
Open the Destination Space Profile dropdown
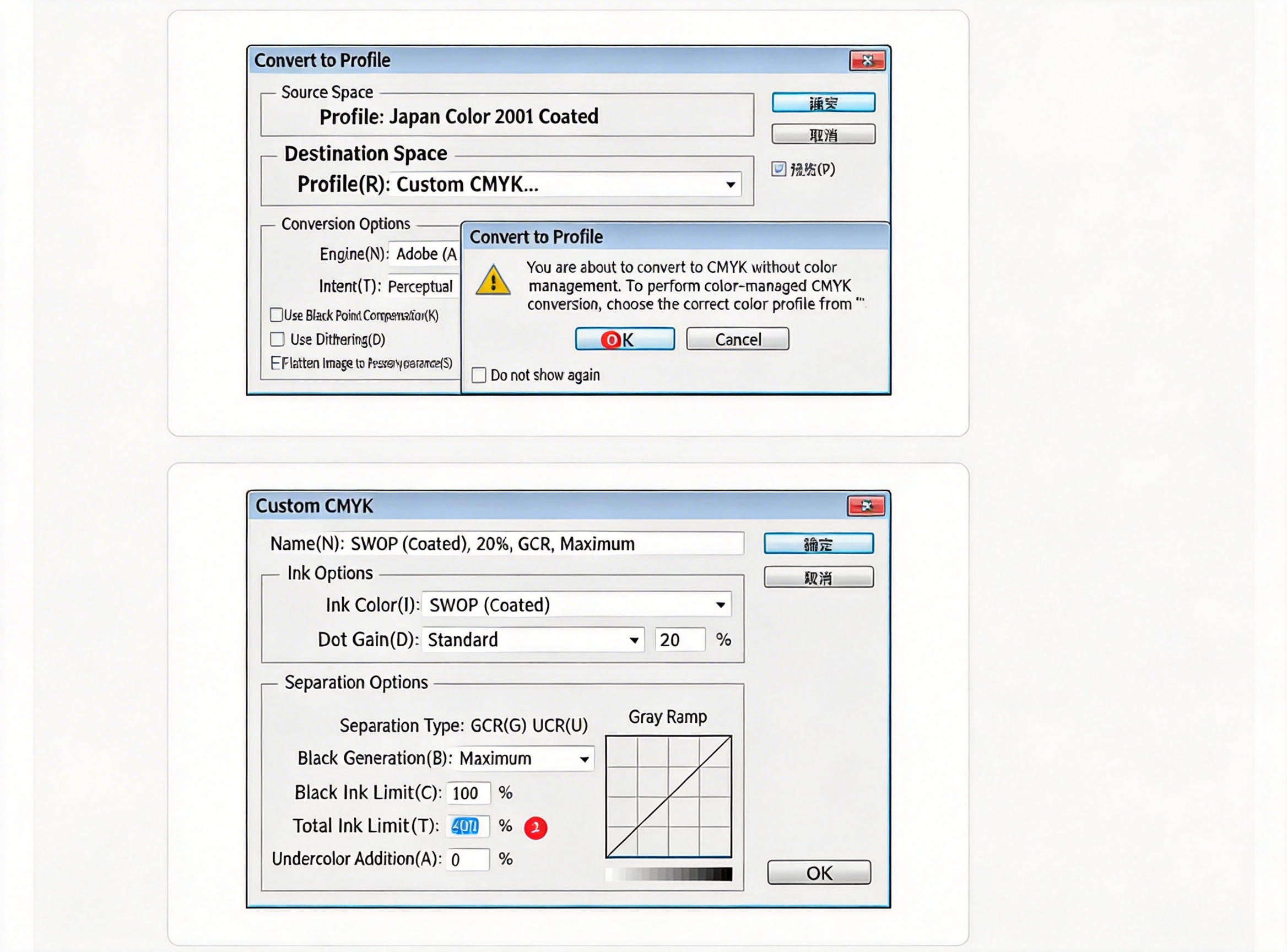coord(729,185)
